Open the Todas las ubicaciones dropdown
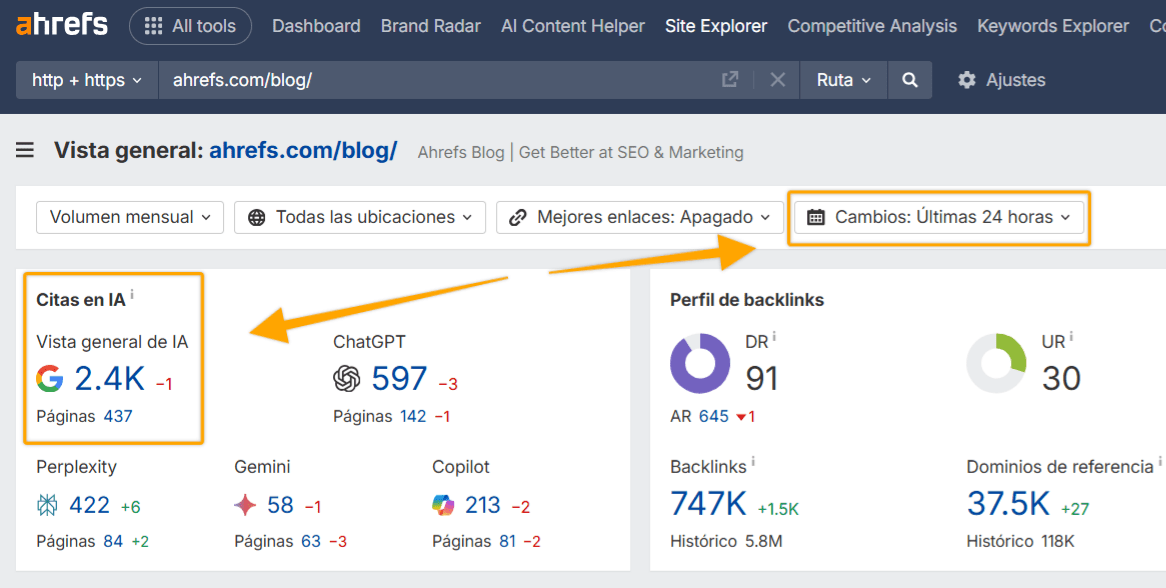The image size is (1166, 588). pyautogui.click(x=359, y=216)
